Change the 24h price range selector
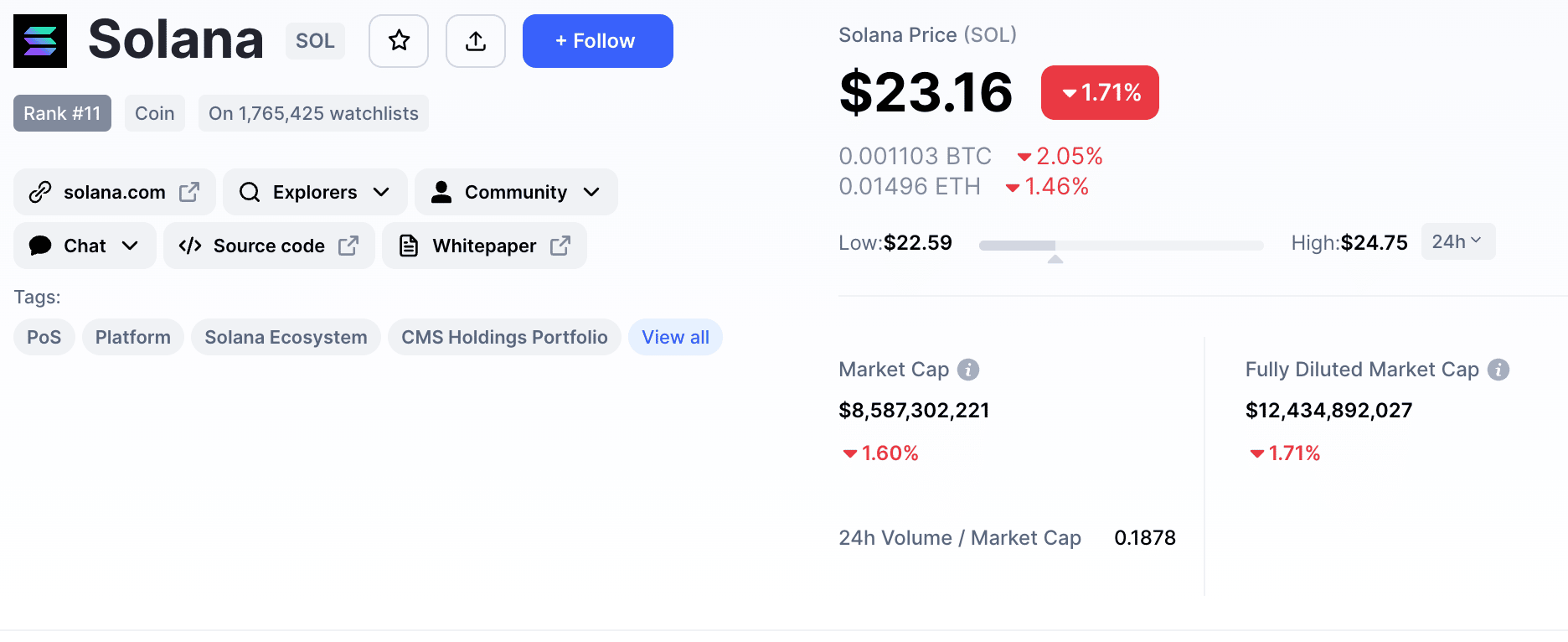Screen dimensions: 1568x642 (1458, 241)
